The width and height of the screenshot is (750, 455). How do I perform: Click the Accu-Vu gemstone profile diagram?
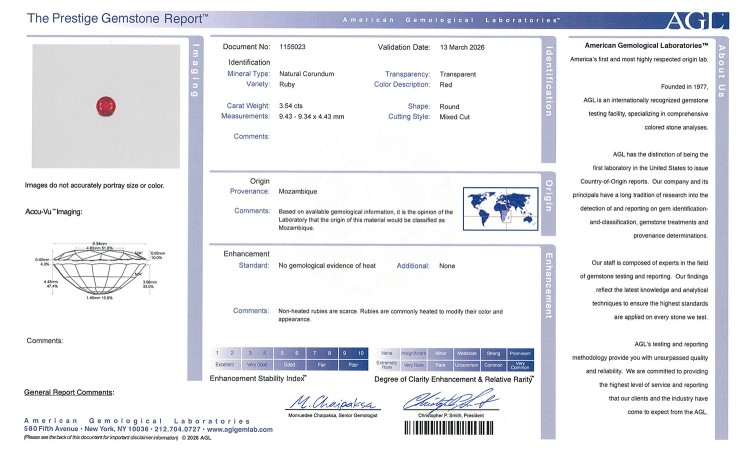(100, 270)
